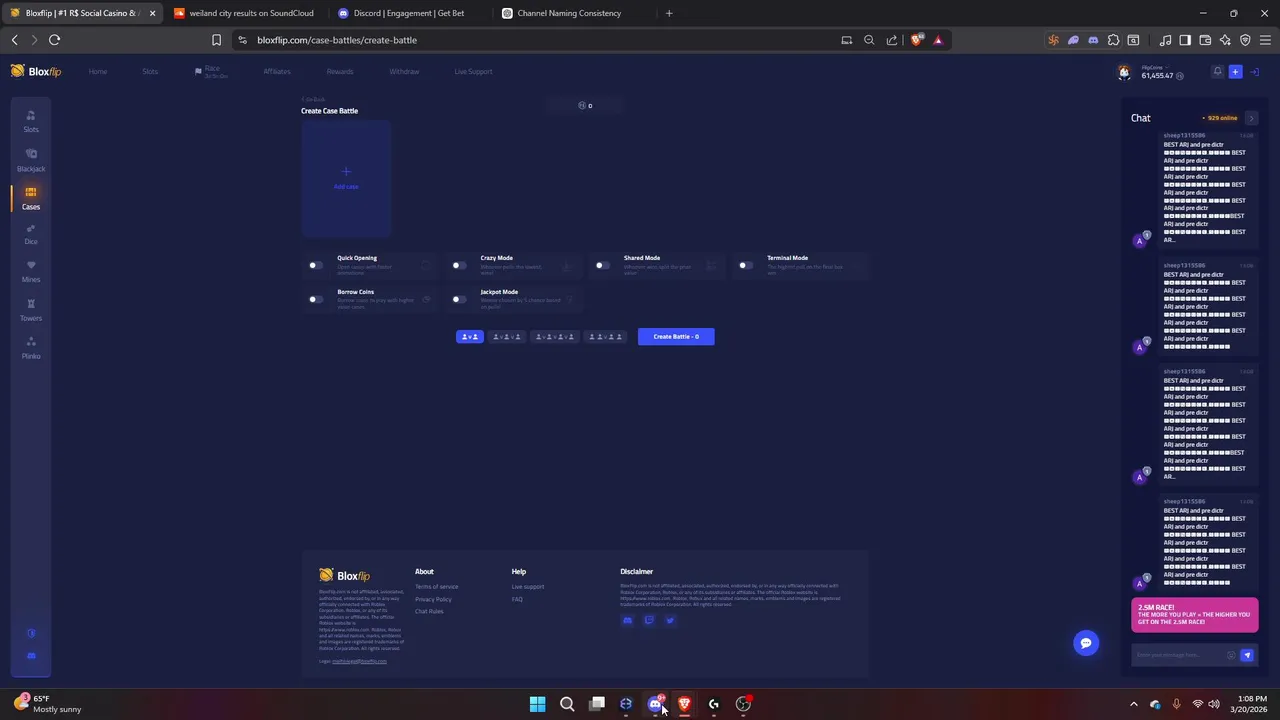Open the Brave wallet icon
This screenshot has width=1280, height=720.
(x=1205, y=40)
